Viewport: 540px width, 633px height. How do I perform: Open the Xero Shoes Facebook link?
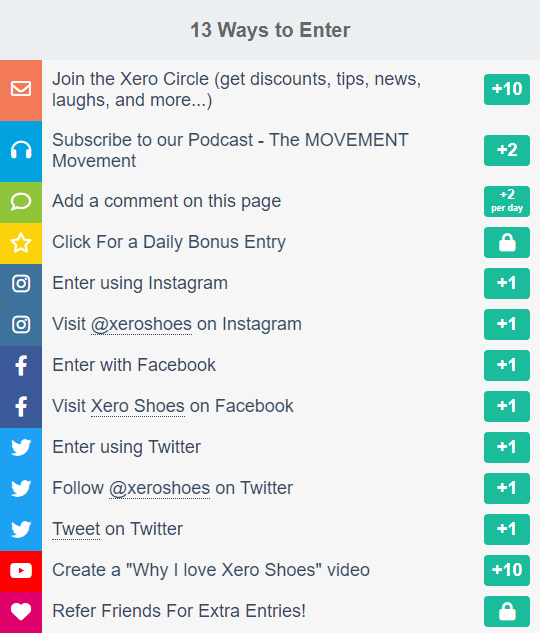tap(138, 406)
